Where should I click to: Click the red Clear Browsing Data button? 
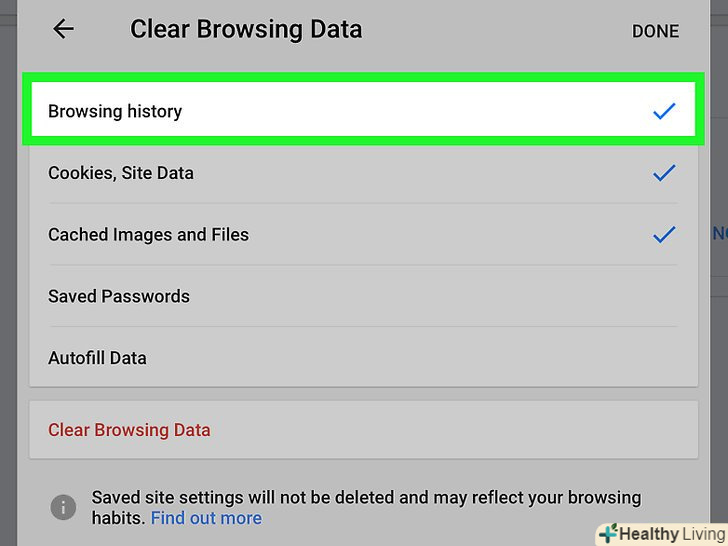[x=129, y=430]
